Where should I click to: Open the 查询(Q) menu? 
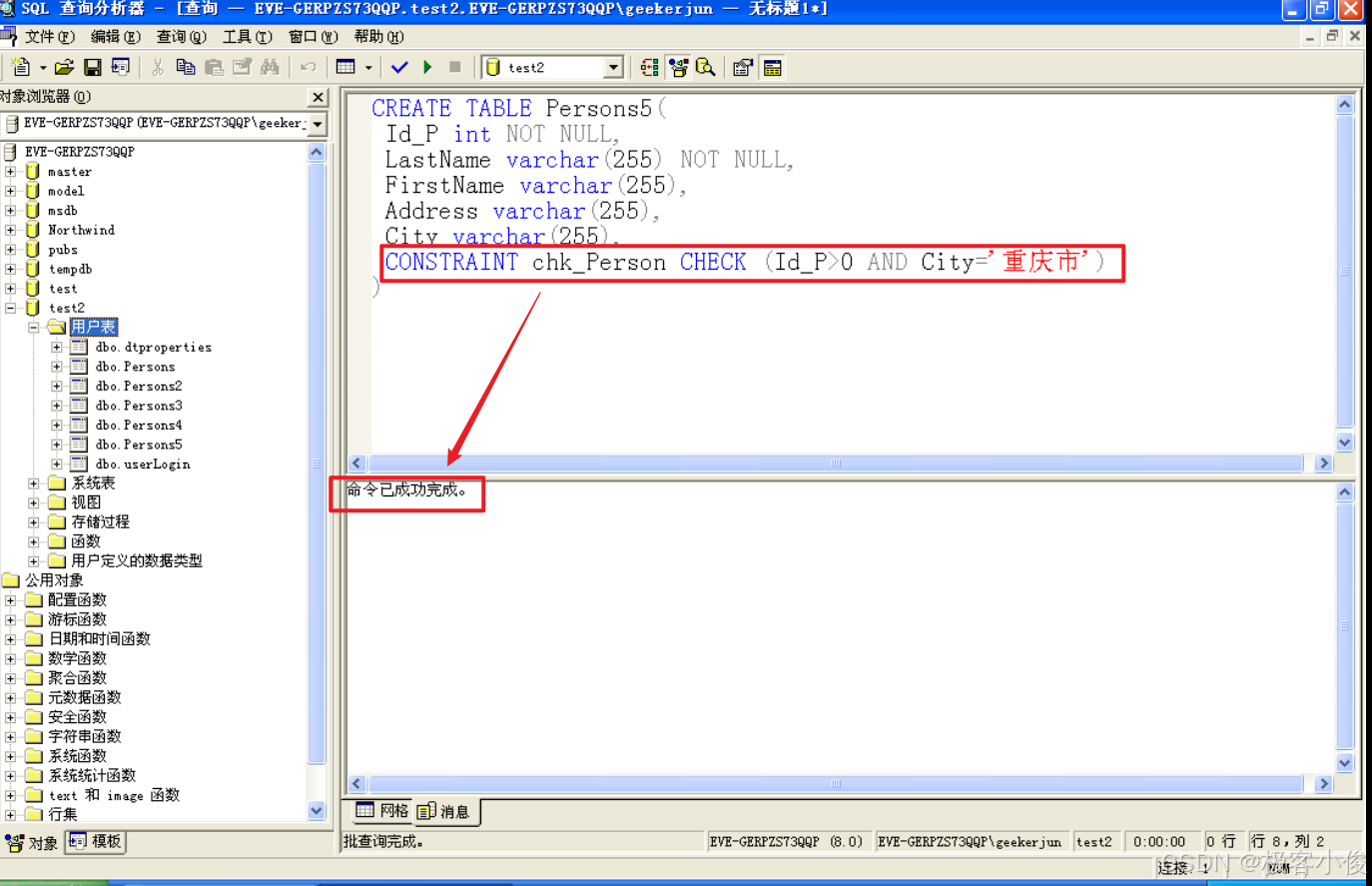tap(181, 37)
